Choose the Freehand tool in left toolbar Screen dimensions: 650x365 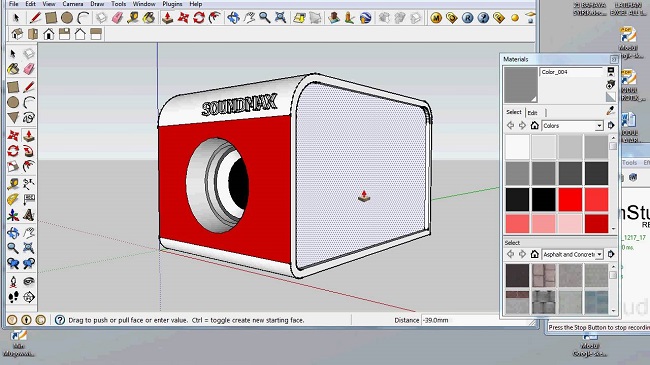(29, 118)
